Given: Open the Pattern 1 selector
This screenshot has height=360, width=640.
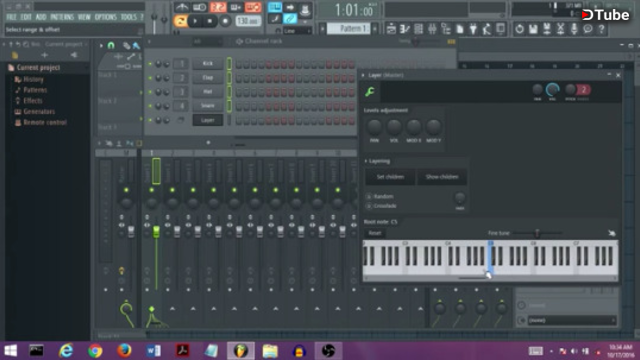Looking at the screenshot, I should coord(348,29).
